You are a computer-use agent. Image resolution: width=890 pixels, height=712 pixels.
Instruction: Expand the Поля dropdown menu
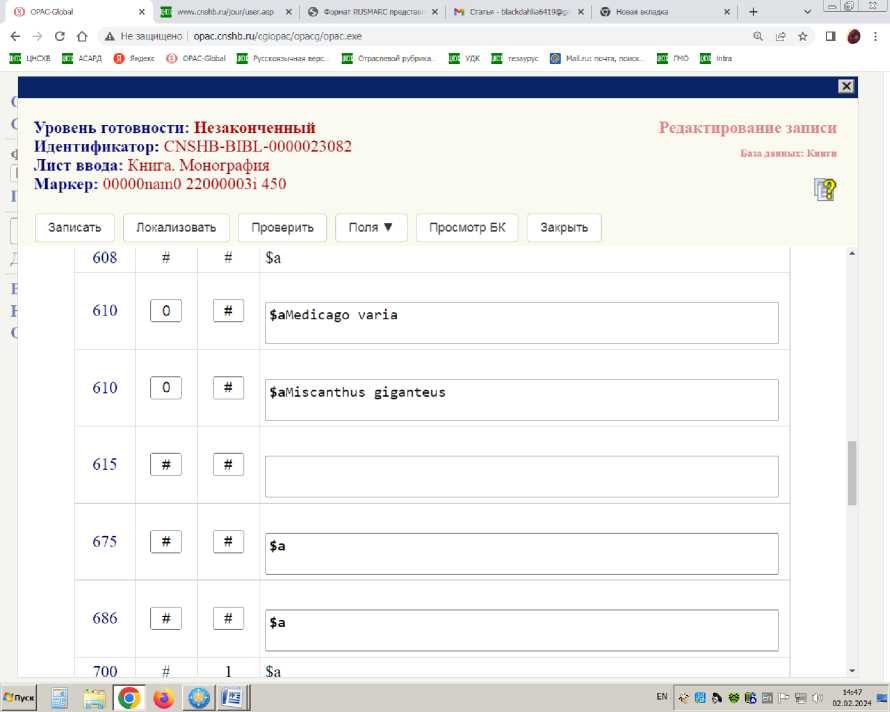tap(371, 228)
